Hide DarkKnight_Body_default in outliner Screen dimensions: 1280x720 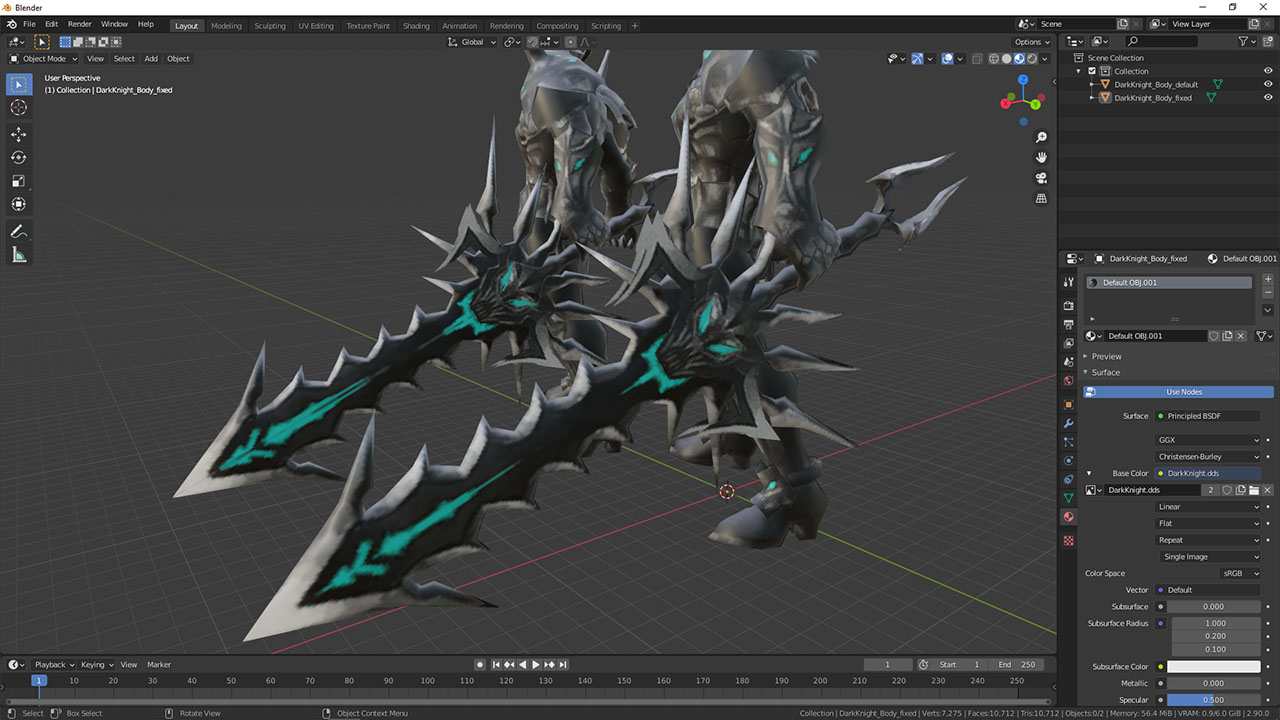coord(1268,84)
